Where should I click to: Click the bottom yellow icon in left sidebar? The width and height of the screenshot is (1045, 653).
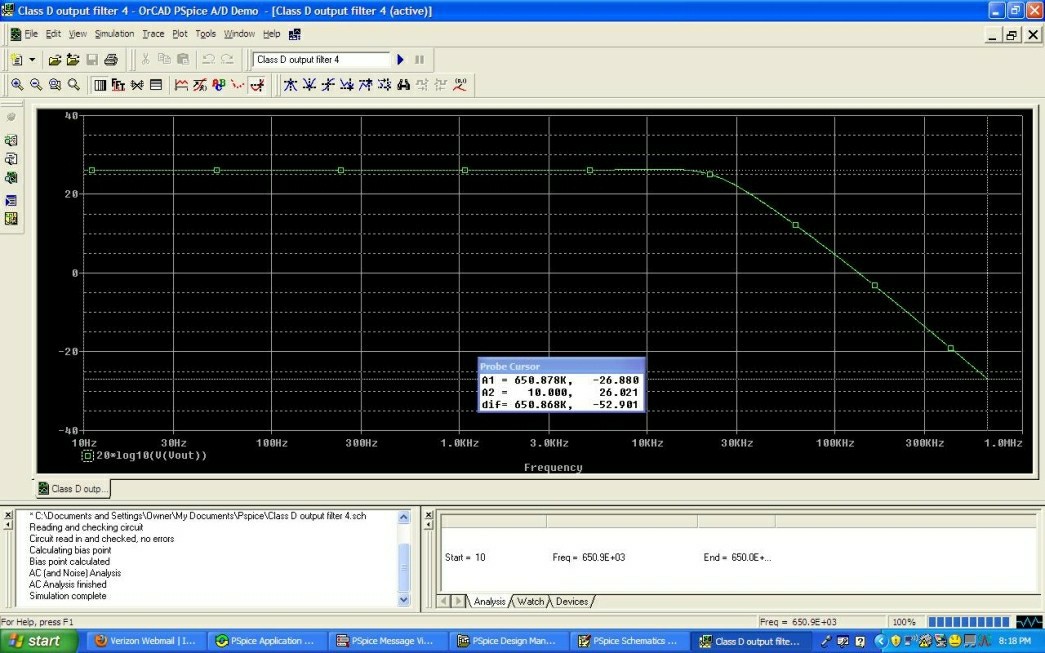pos(11,219)
